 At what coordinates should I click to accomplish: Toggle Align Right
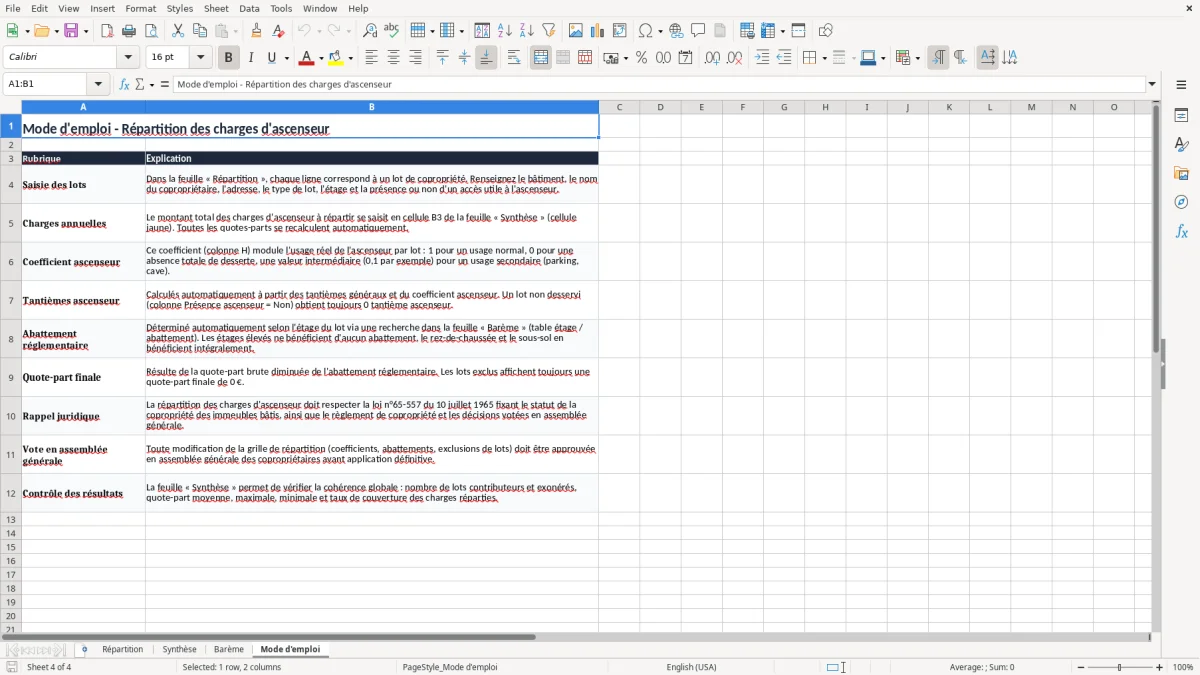[415, 58]
